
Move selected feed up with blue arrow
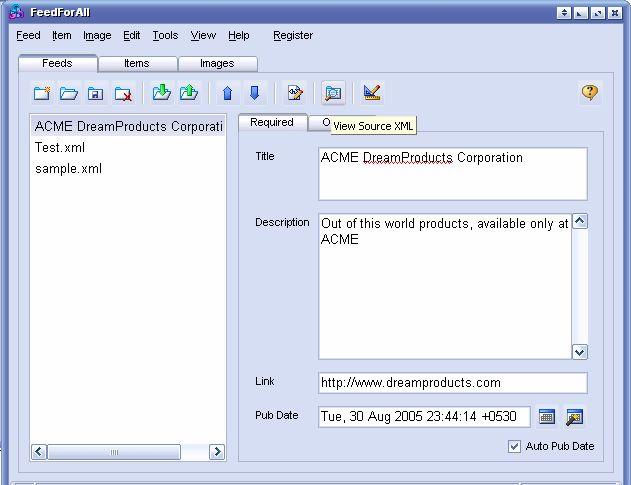pyautogui.click(x=227, y=93)
